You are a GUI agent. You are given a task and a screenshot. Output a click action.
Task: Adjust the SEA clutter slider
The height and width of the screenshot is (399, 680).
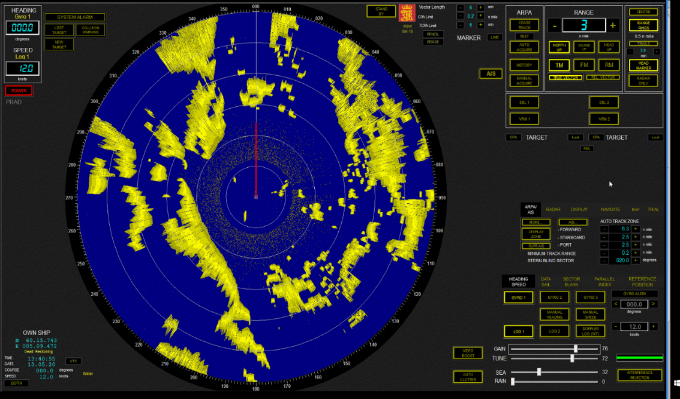pyautogui.click(x=539, y=372)
